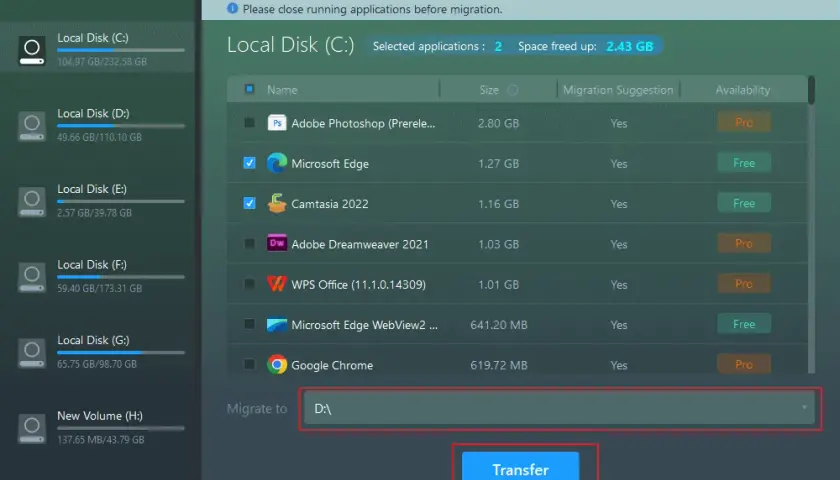The height and width of the screenshot is (480, 840).
Task: Click the Pro badge for Google Chrome
Action: point(744,364)
